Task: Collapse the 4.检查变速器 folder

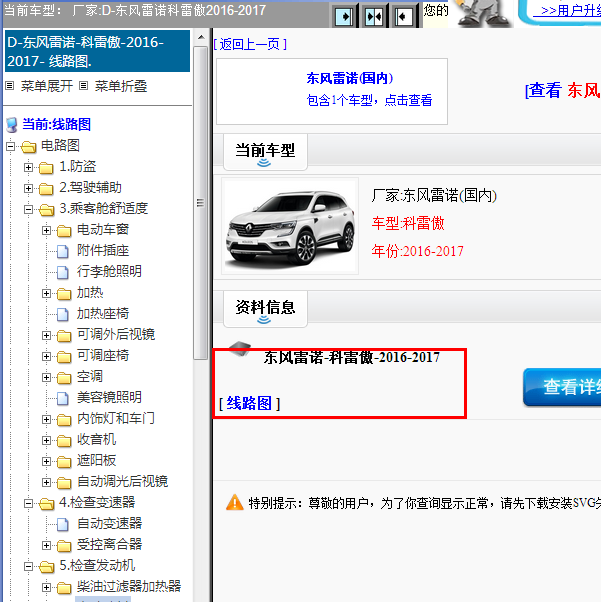Action: tap(28, 503)
